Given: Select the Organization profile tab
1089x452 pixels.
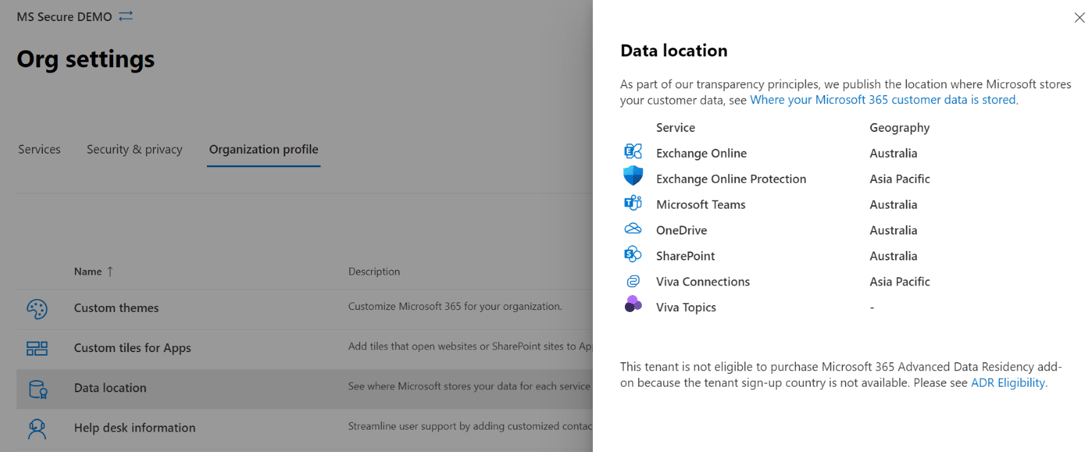Looking at the screenshot, I should pos(264,149).
